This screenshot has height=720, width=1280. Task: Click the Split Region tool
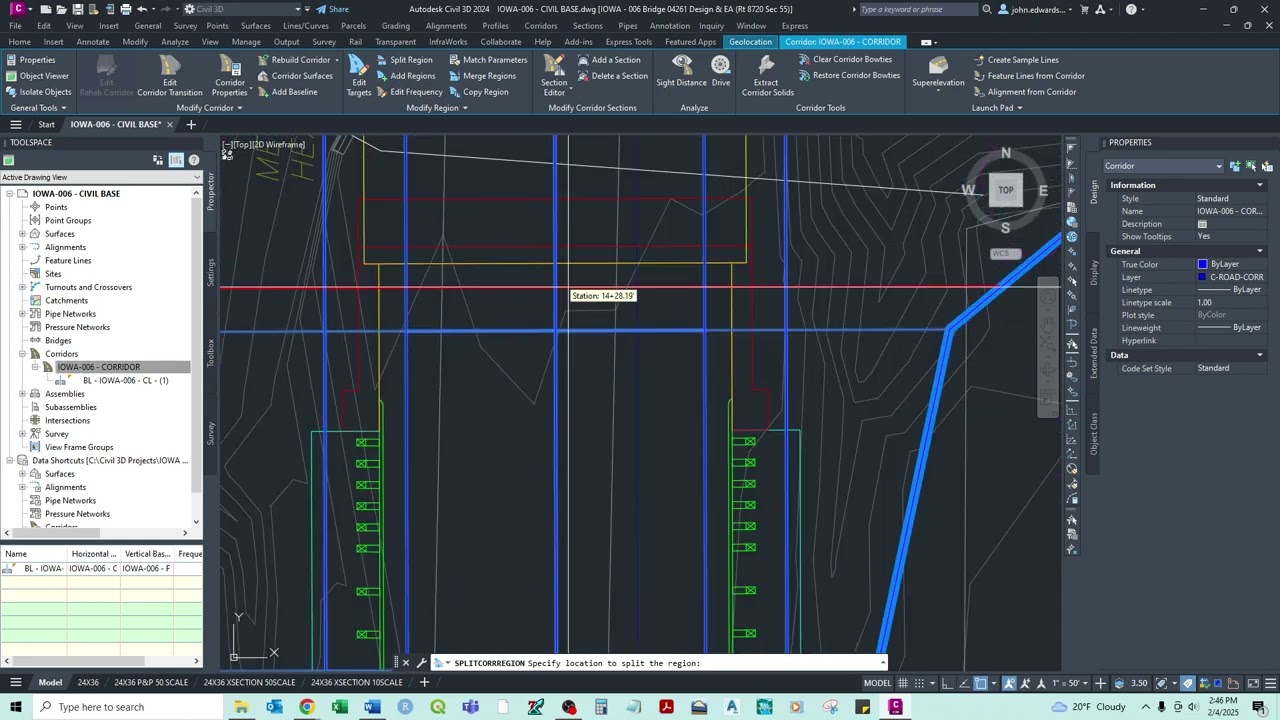click(x=405, y=60)
